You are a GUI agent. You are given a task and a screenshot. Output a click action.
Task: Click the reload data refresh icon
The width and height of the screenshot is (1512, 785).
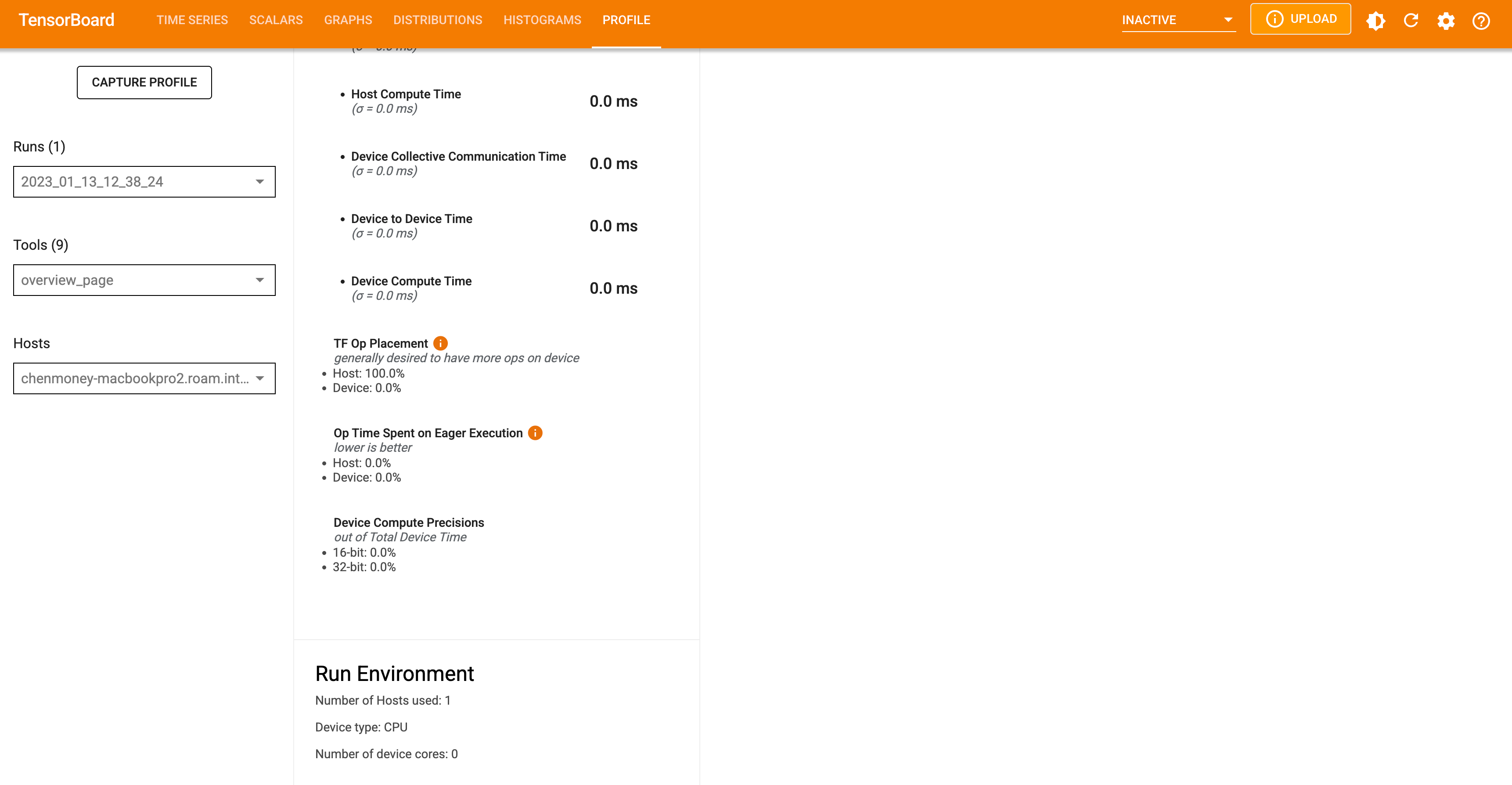1411,21
